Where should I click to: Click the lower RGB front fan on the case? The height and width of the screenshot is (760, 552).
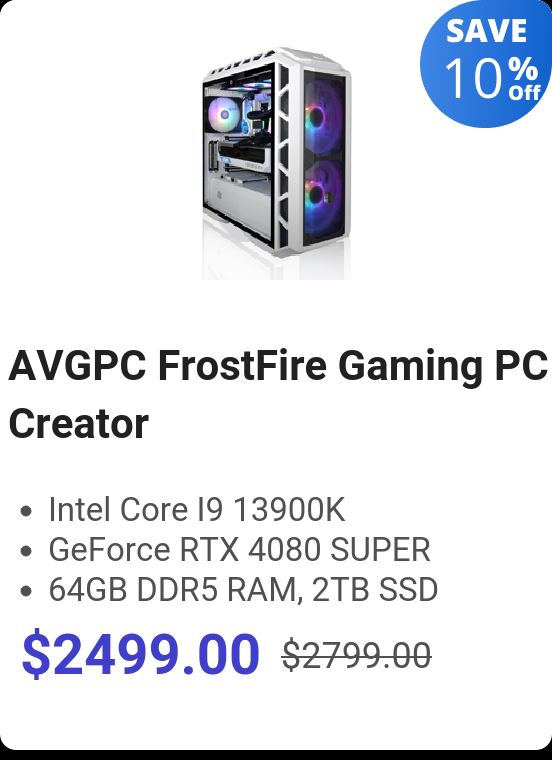coord(316,194)
